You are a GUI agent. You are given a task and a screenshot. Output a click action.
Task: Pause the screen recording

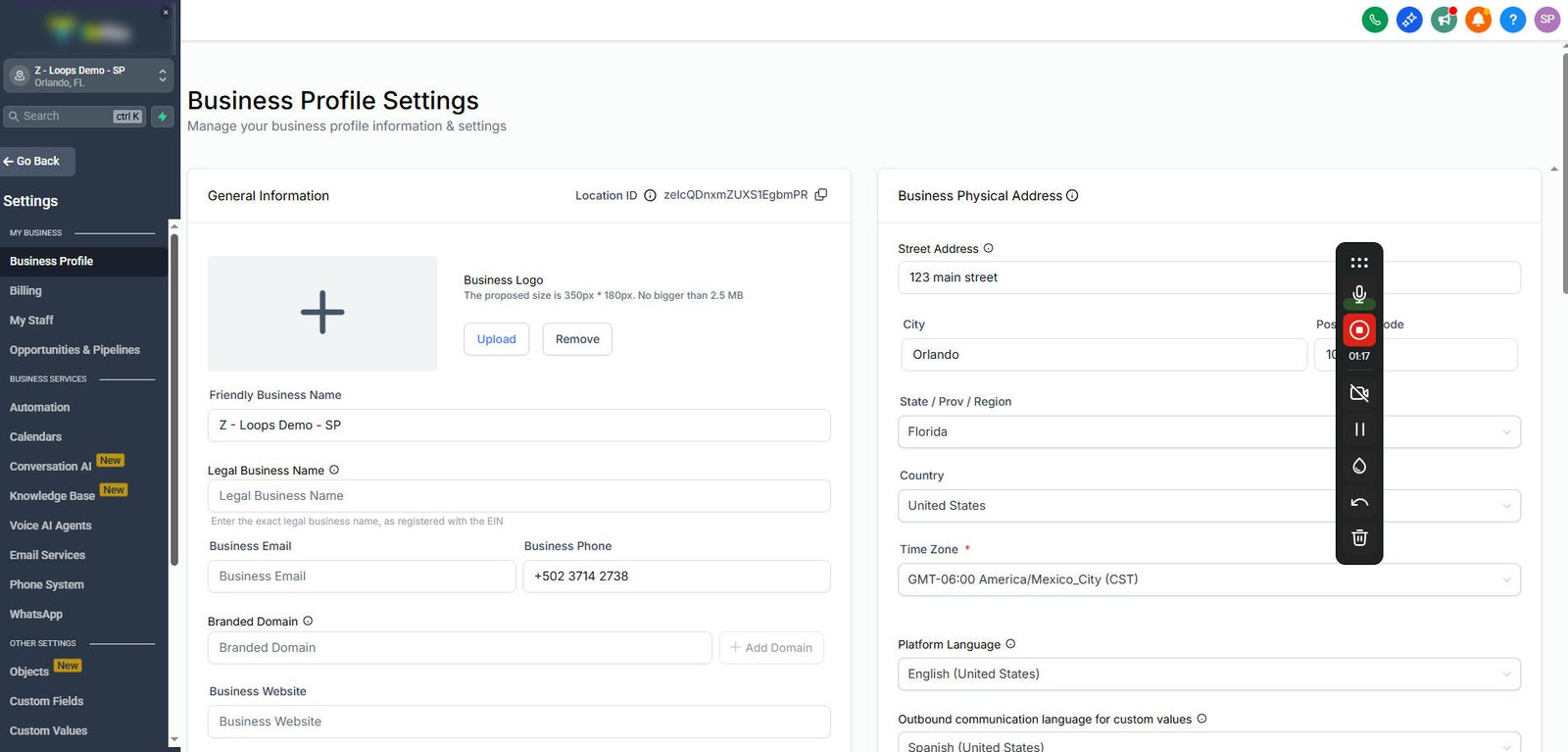1359,429
